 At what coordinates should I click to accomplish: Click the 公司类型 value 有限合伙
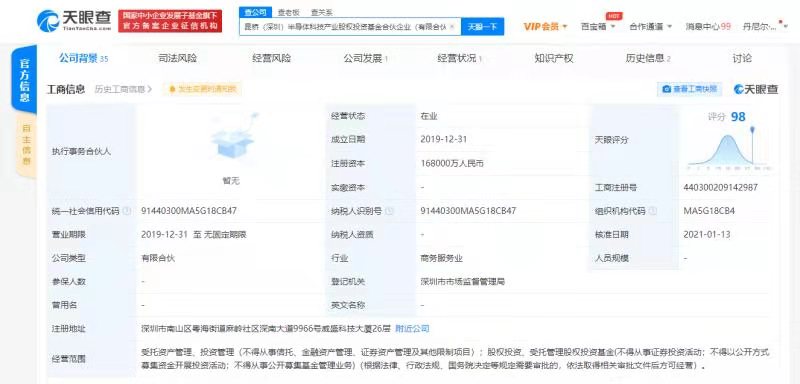coord(158,258)
